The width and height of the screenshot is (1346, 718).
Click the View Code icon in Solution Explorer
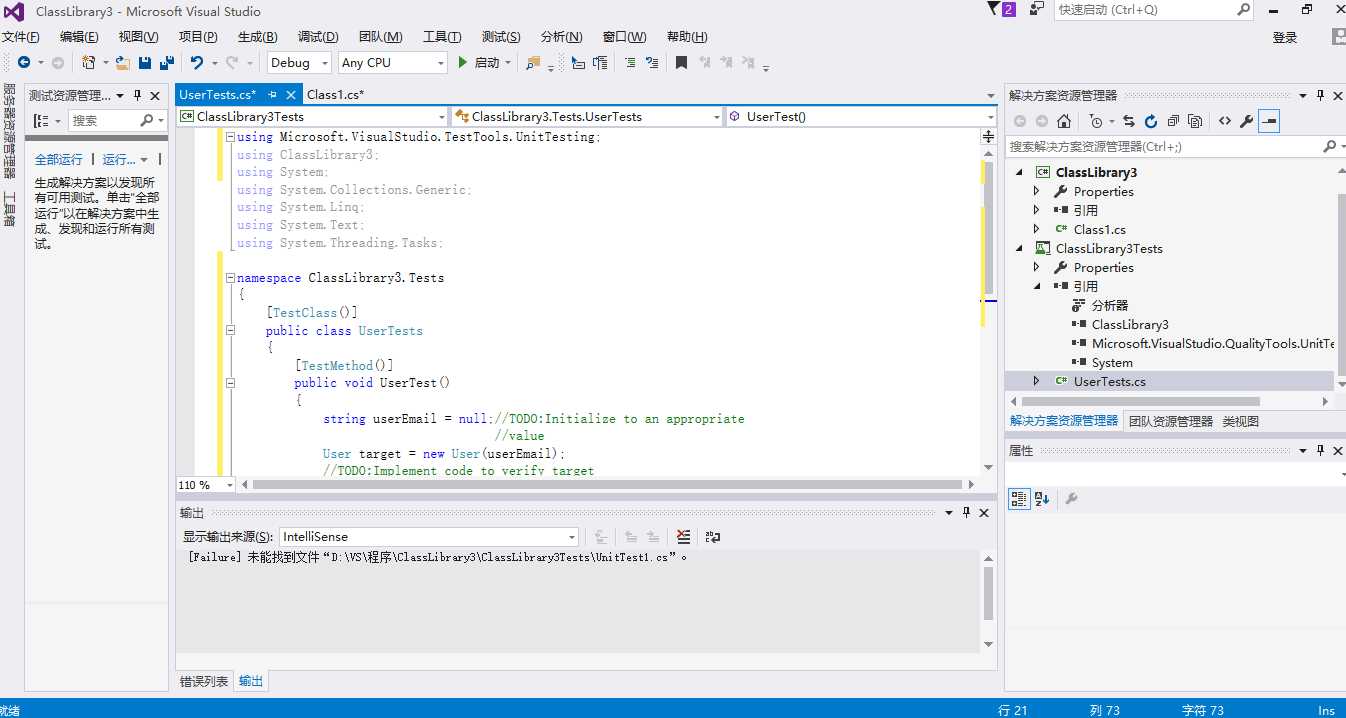tap(1224, 121)
